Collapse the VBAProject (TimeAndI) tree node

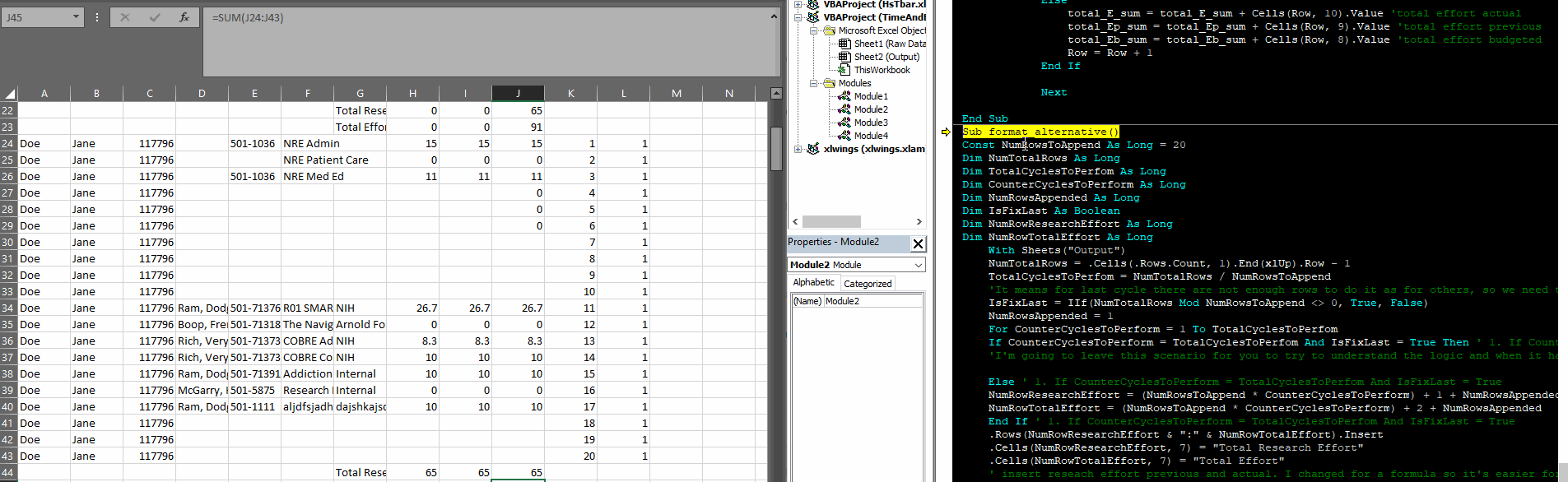click(x=798, y=17)
